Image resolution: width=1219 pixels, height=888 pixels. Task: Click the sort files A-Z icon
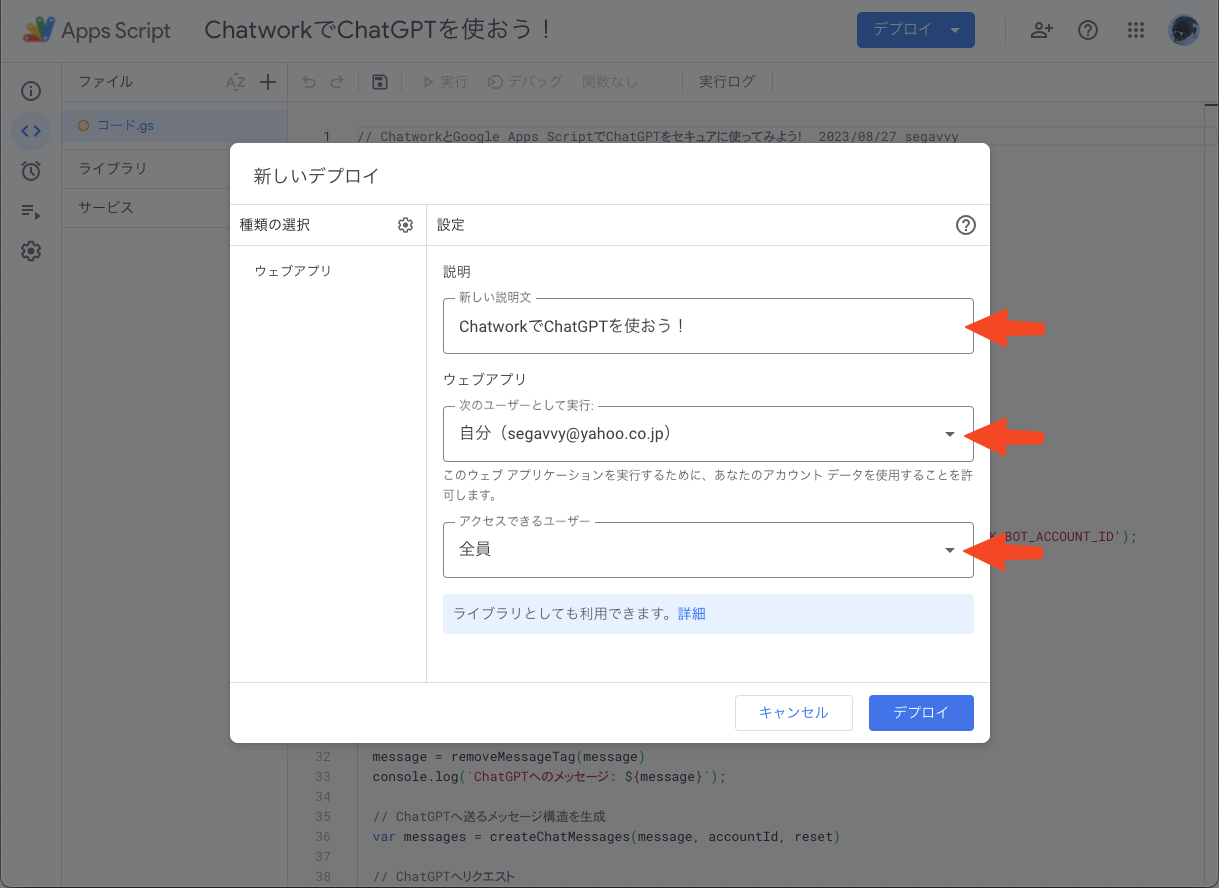click(x=235, y=82)
